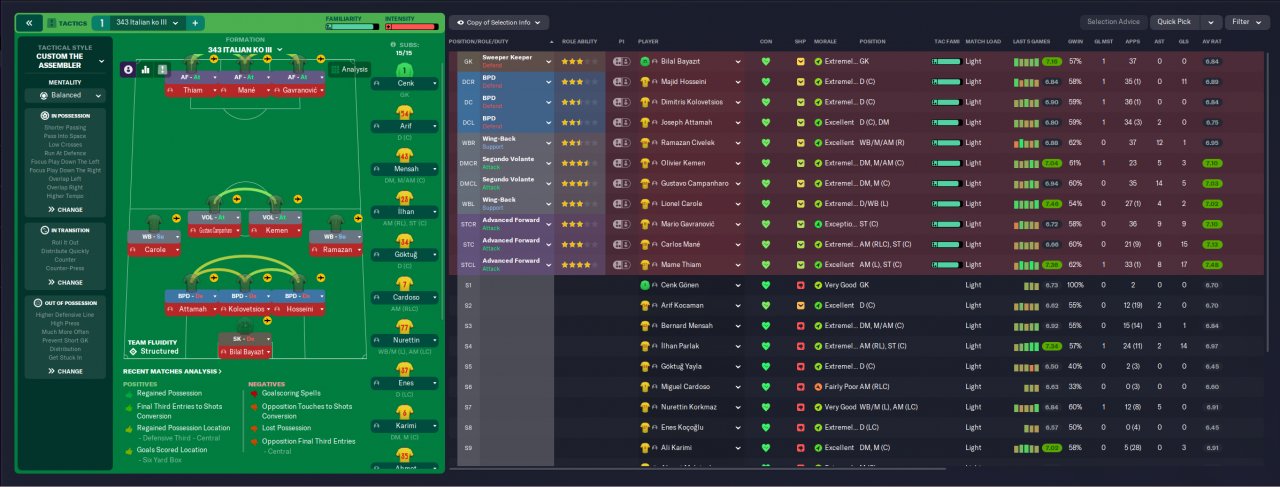Toggle the exclamation warnings view on pitch
The image size is (1280, 487).
(164, 70)
